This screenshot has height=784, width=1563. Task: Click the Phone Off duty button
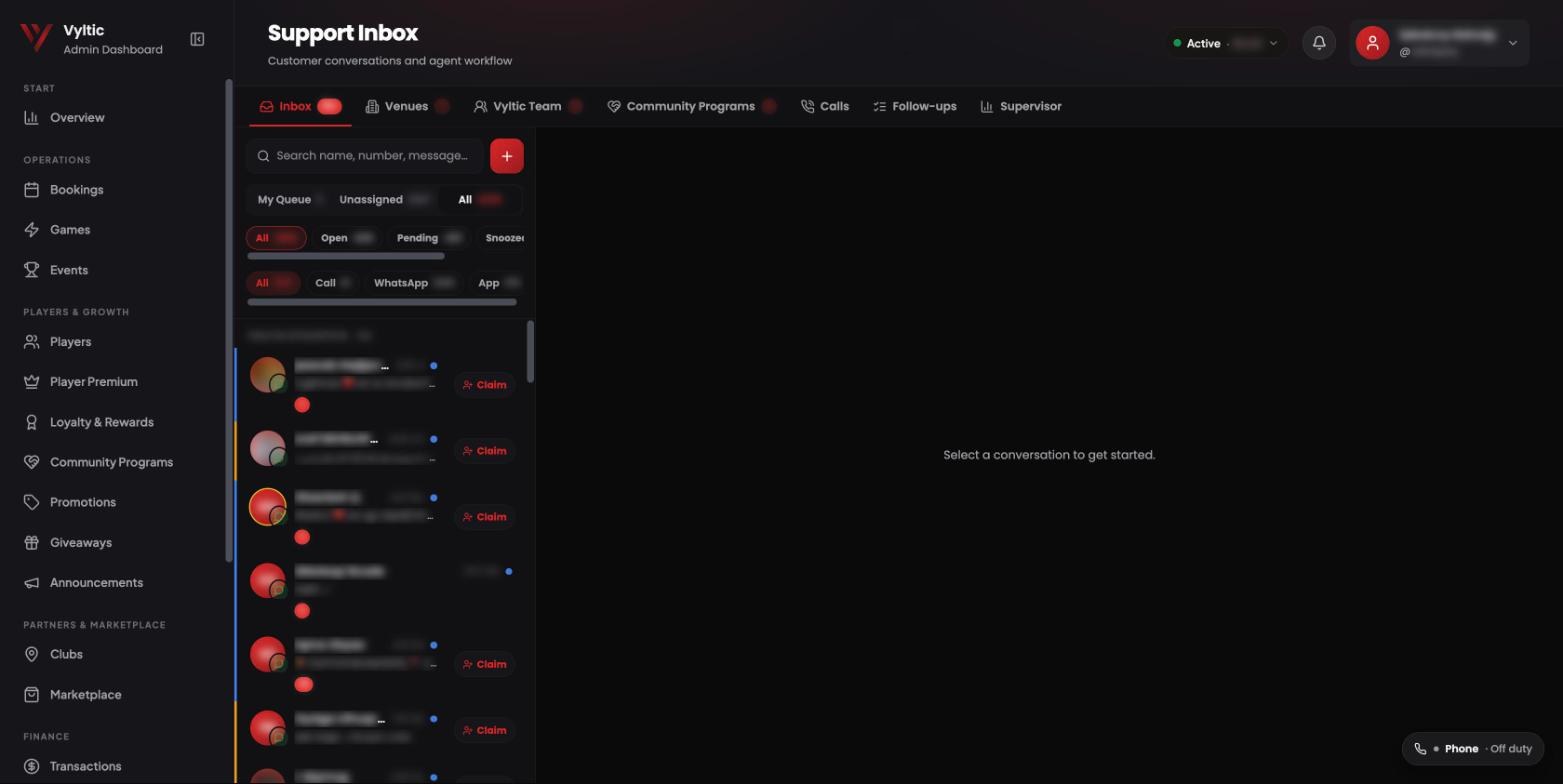[x=1473, y=748]
